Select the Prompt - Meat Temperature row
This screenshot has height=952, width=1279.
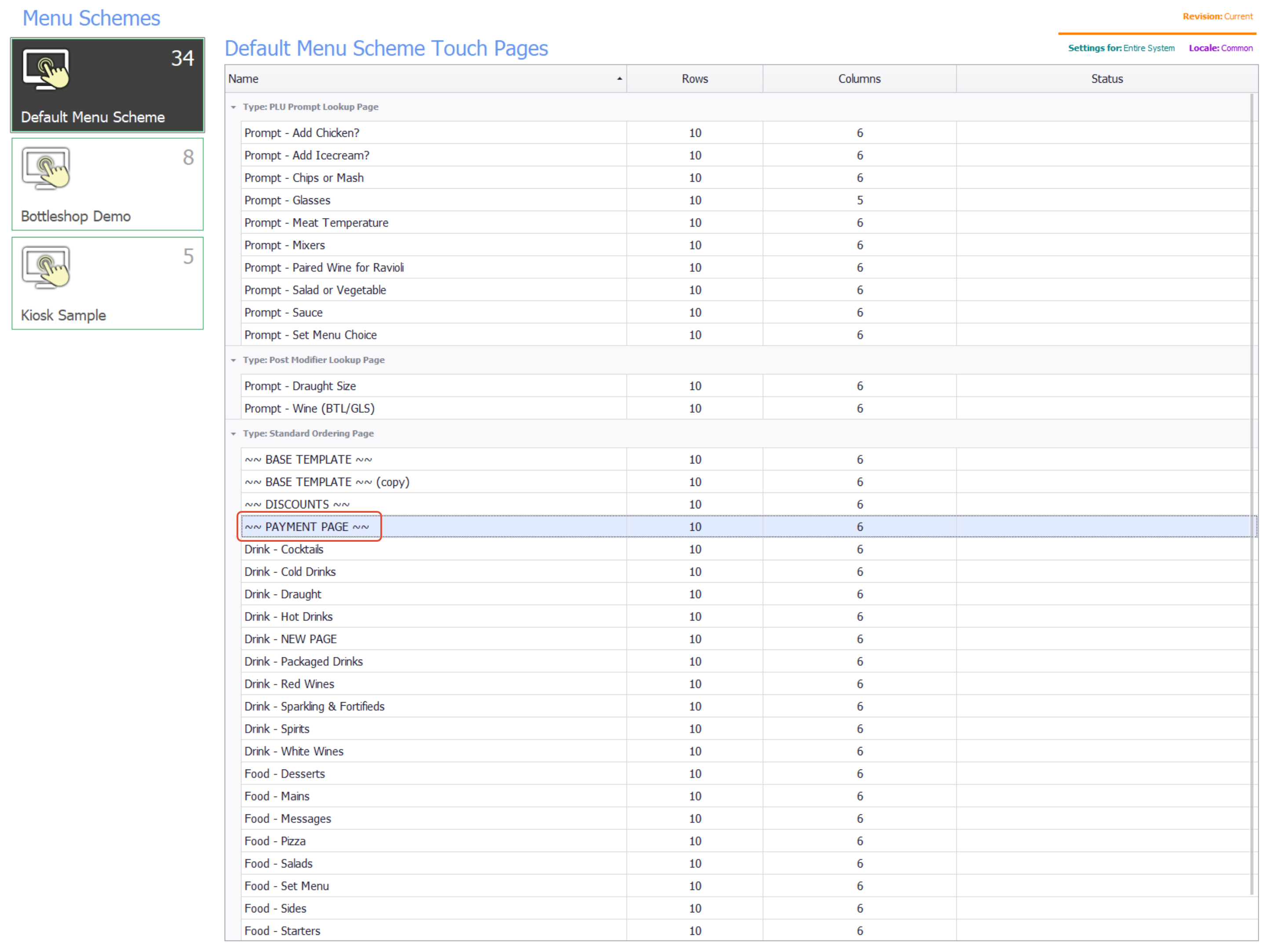316,222
